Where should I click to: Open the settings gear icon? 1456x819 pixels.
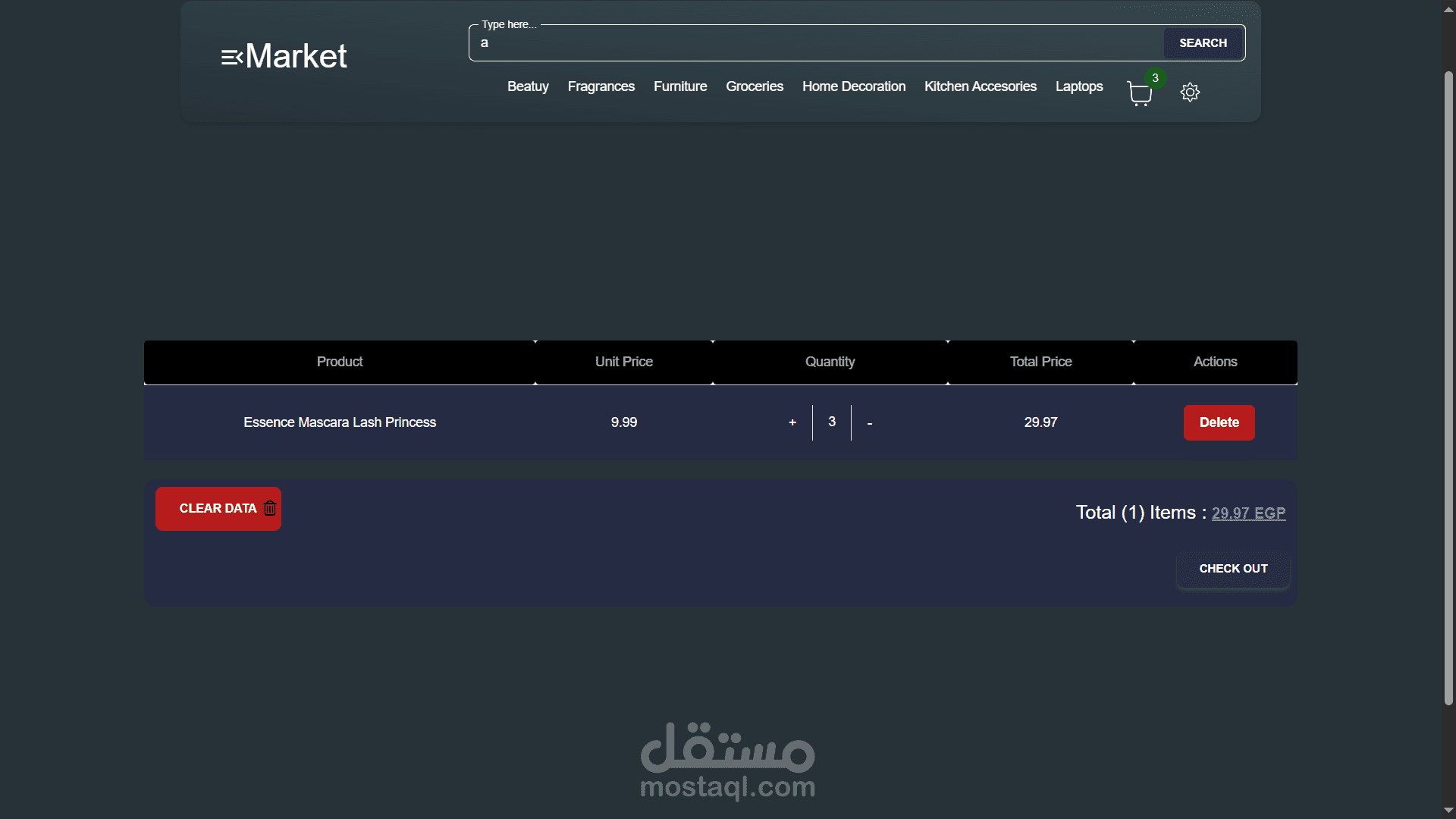(x=1190, y=93)
